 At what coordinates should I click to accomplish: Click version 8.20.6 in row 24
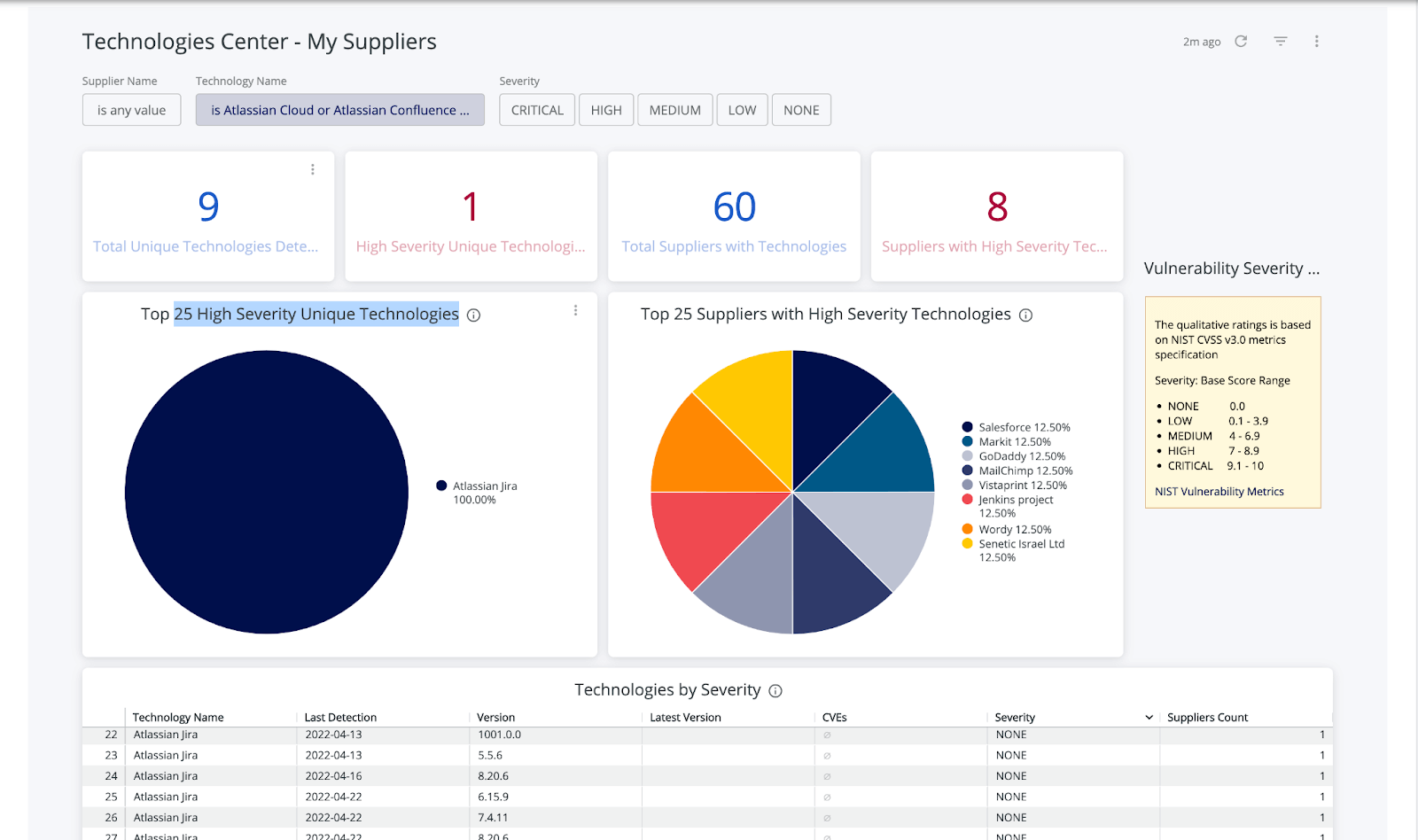493,775
